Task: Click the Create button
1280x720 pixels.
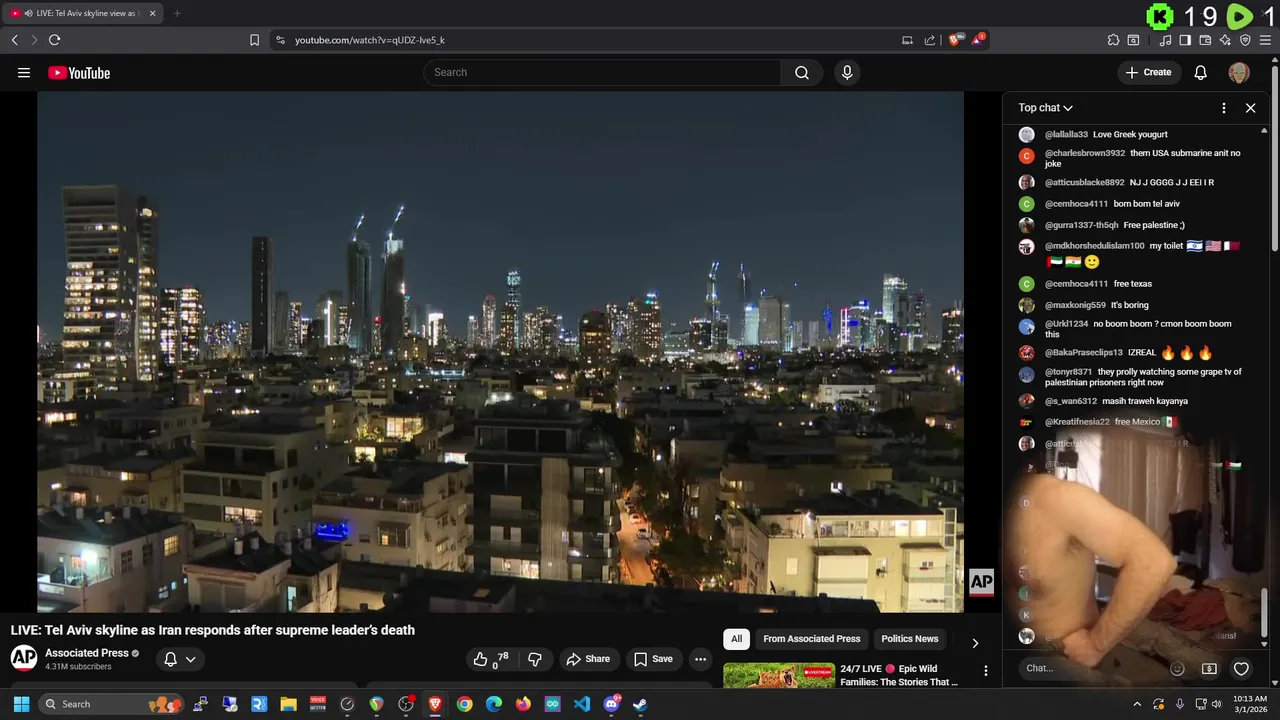Action: click(x=1148, y=72)
